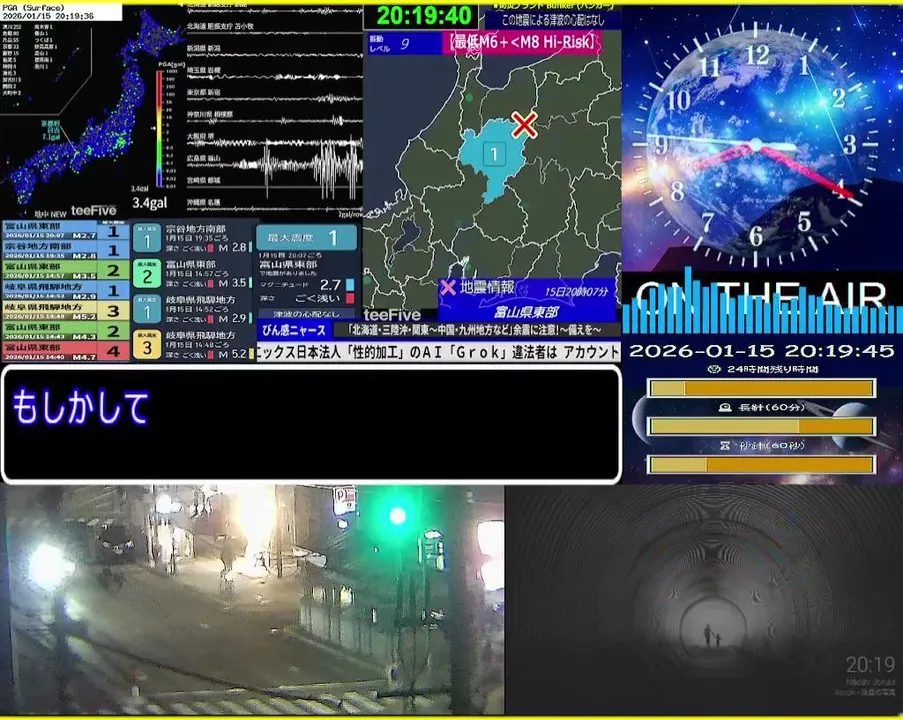Select the green M3.5 2026/01/15 14:57 history row

[65, 271]
